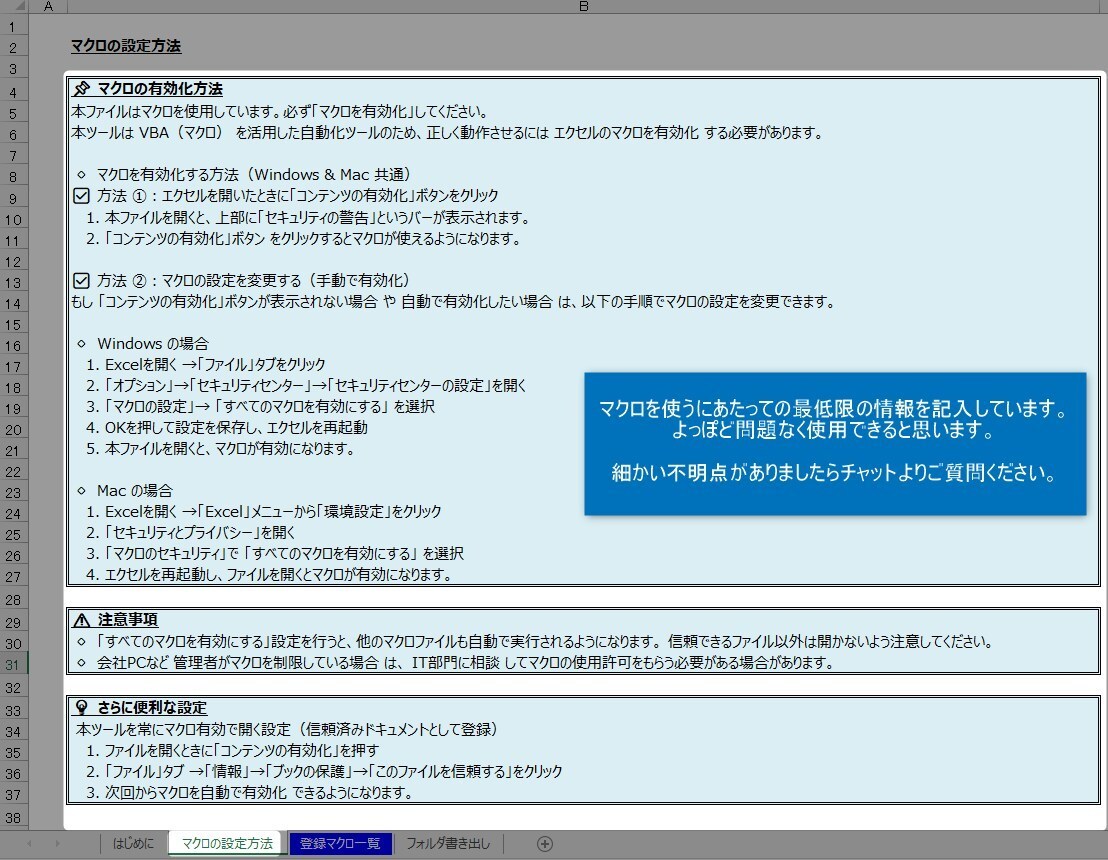Click the pin icon beside マクロの有効化方法
This screenshot has height=860, width=1108.
(x=82, y=88)
